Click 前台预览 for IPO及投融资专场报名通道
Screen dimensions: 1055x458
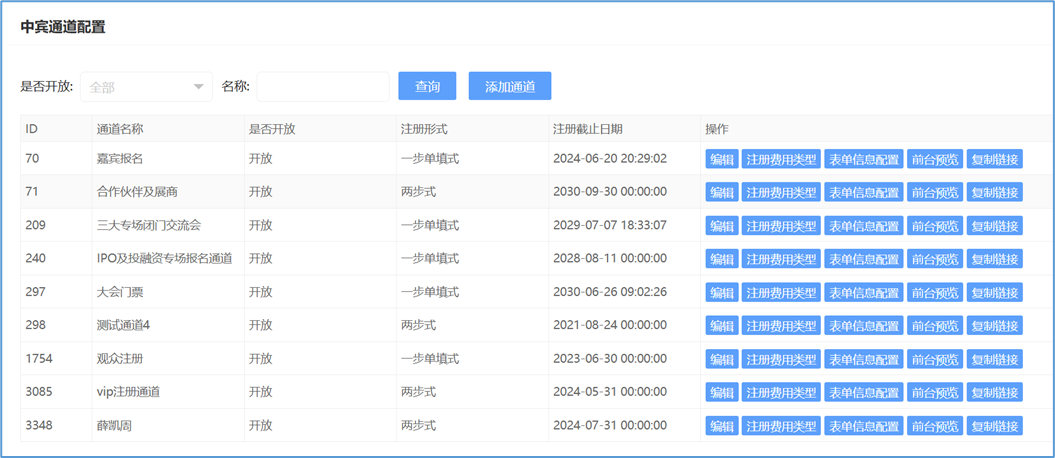935,259
